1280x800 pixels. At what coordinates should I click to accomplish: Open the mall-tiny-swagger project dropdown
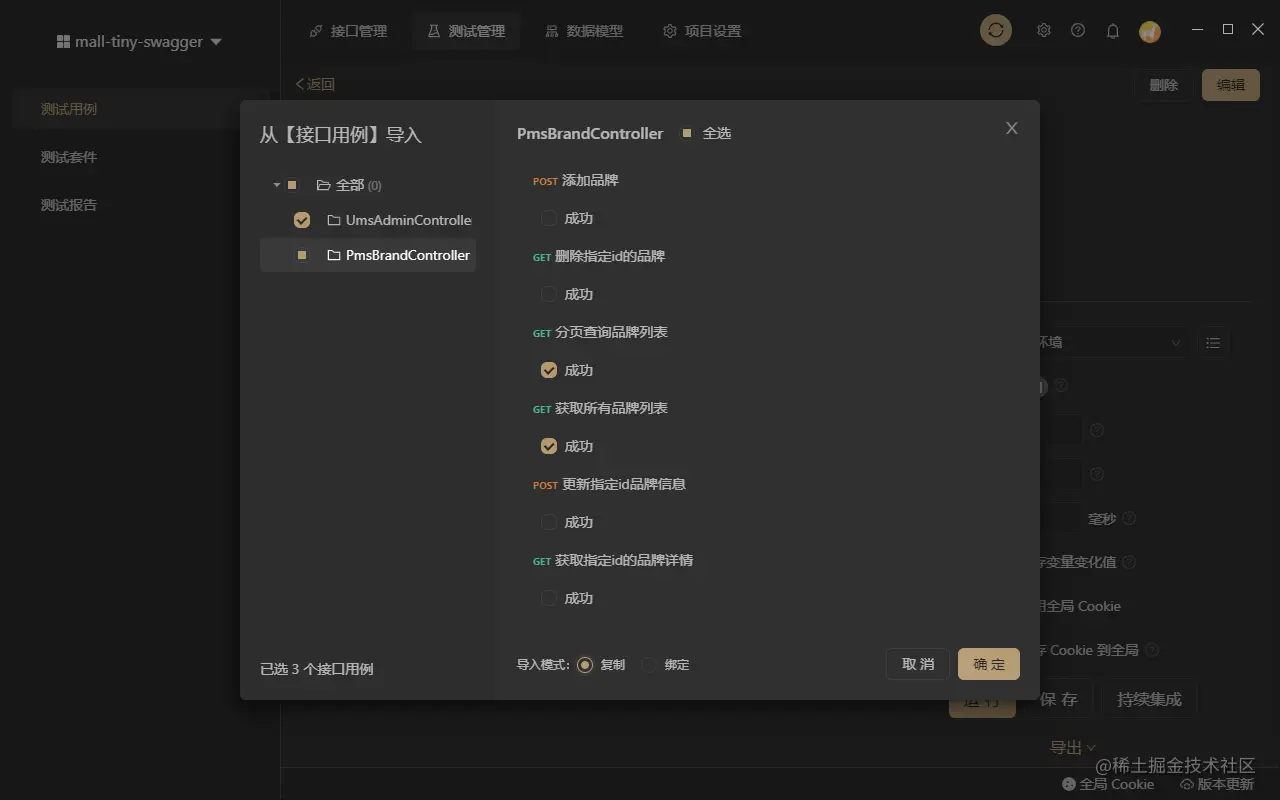[140, 42]
